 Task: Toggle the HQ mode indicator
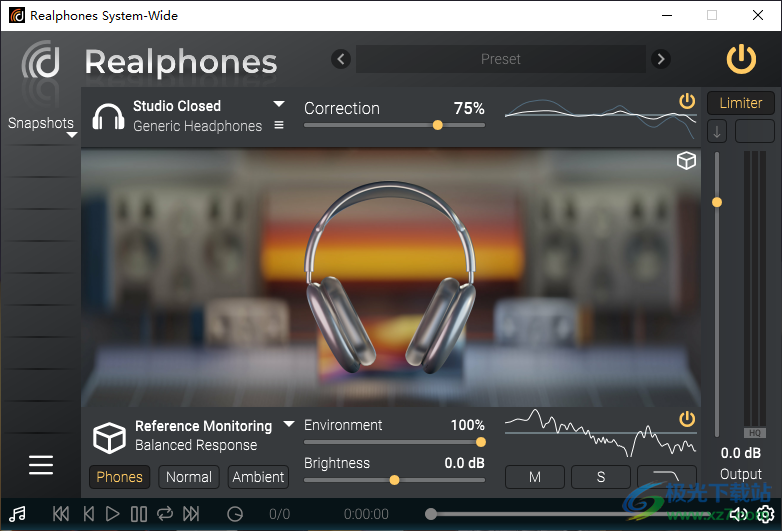tap(755, 433)
